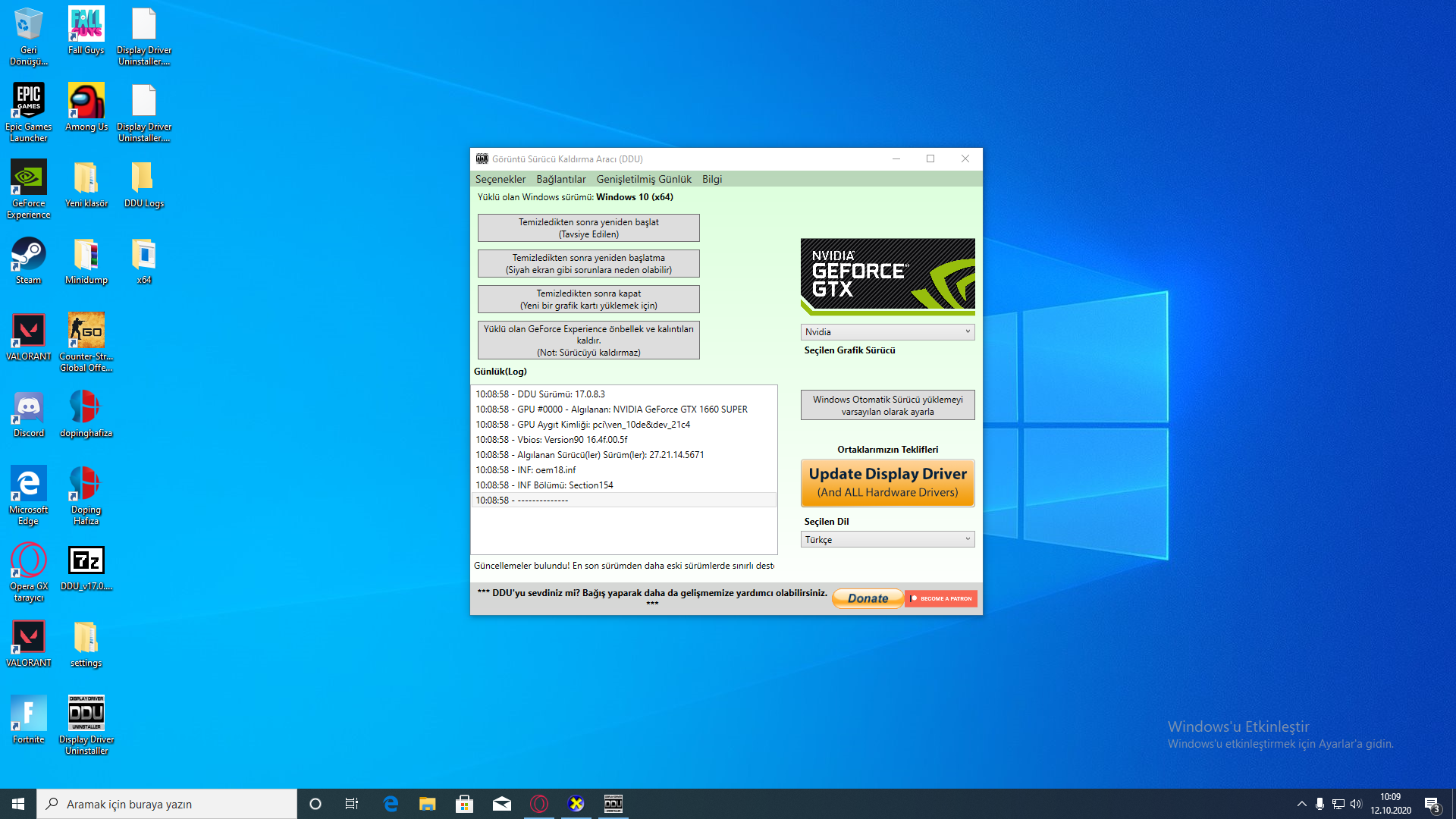The height and width of the screenshot is (819, 1456).
Task: Click the Donate button
Action: point(868,598)
